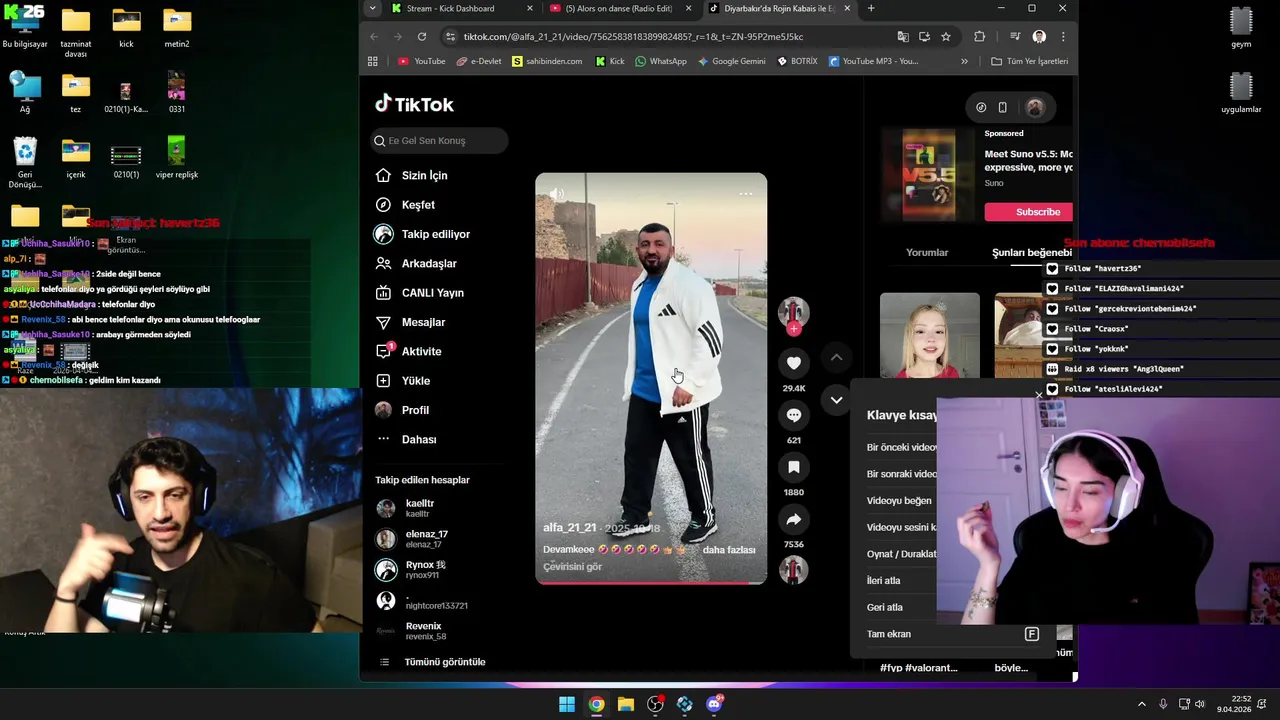Open the Windows Start button
The image size is (1280, 720).
click(x=567, y=704)
